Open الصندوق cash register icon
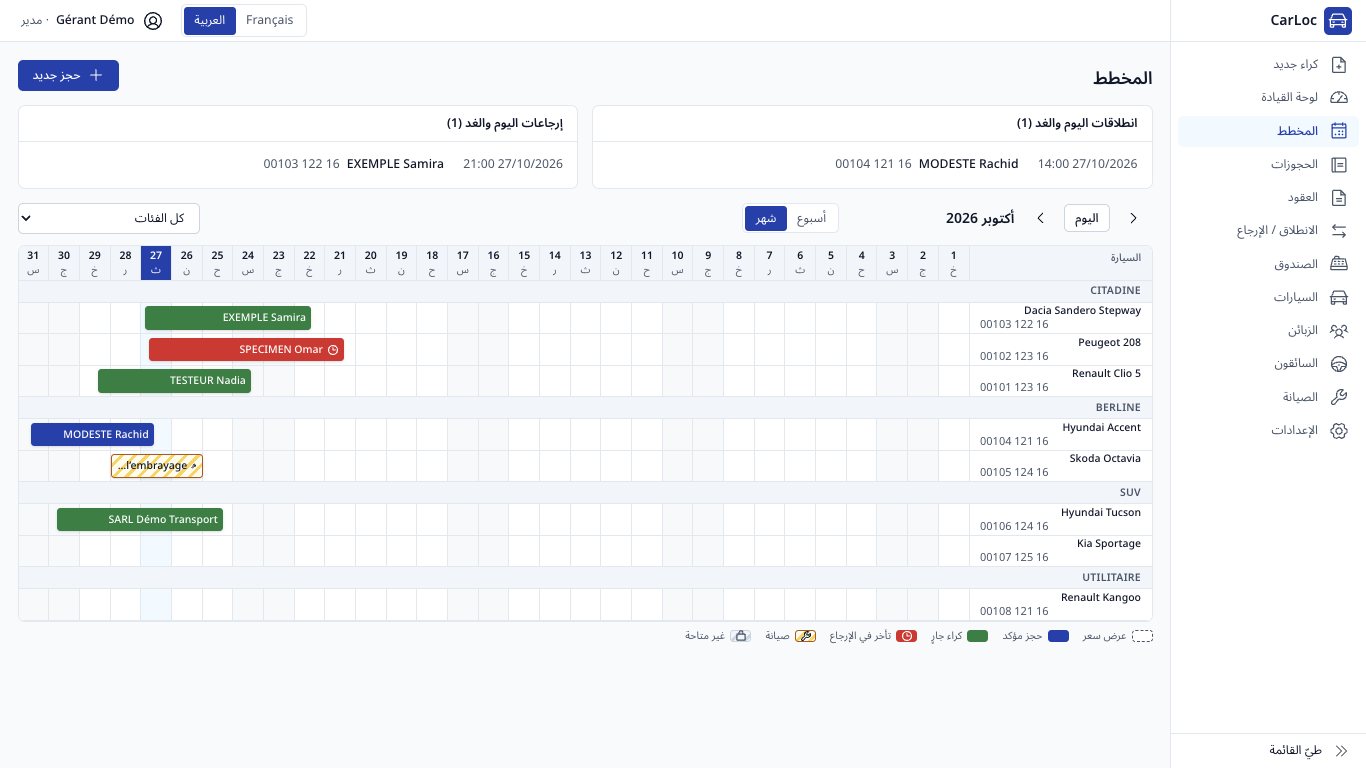This screenshot has width=1366, height=768. (x=1339, y=264)
